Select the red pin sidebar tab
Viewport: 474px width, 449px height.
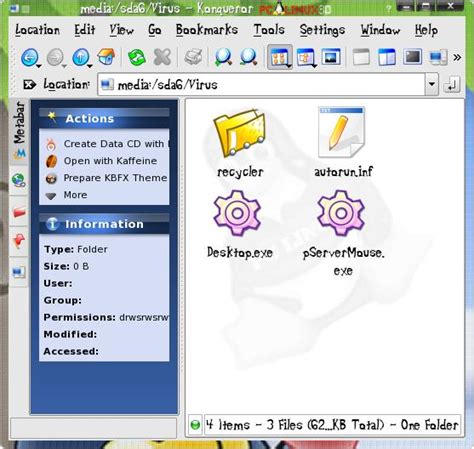(x=19, y=241)
